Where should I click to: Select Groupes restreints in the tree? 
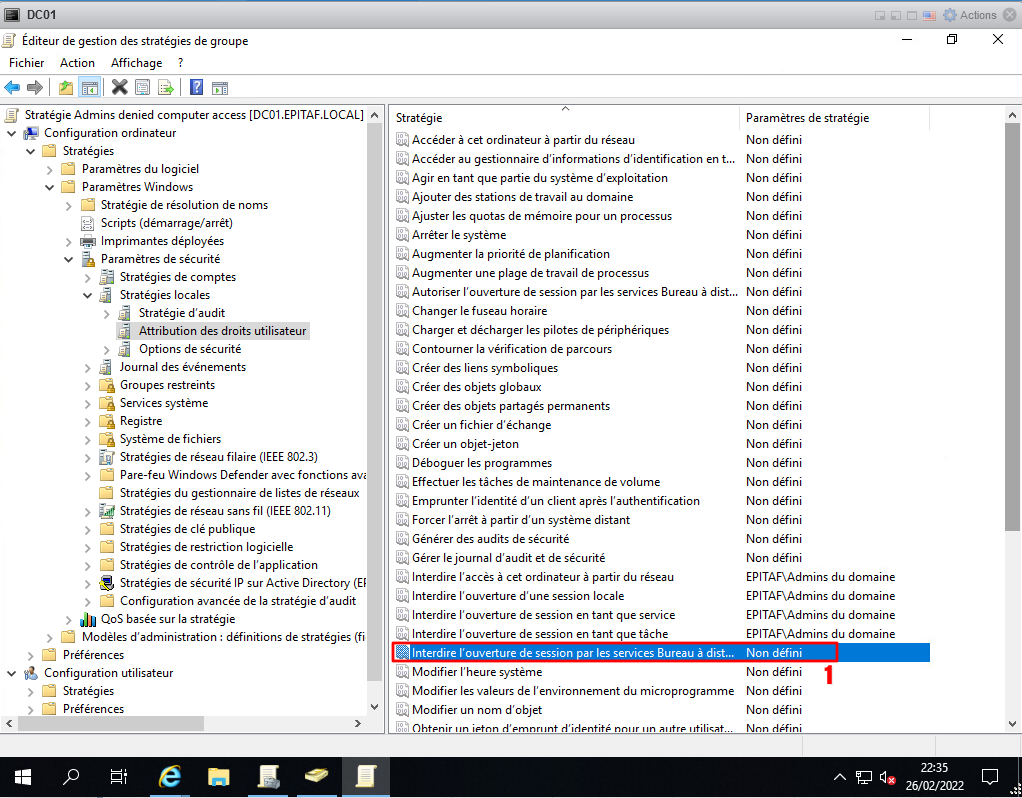167,385
